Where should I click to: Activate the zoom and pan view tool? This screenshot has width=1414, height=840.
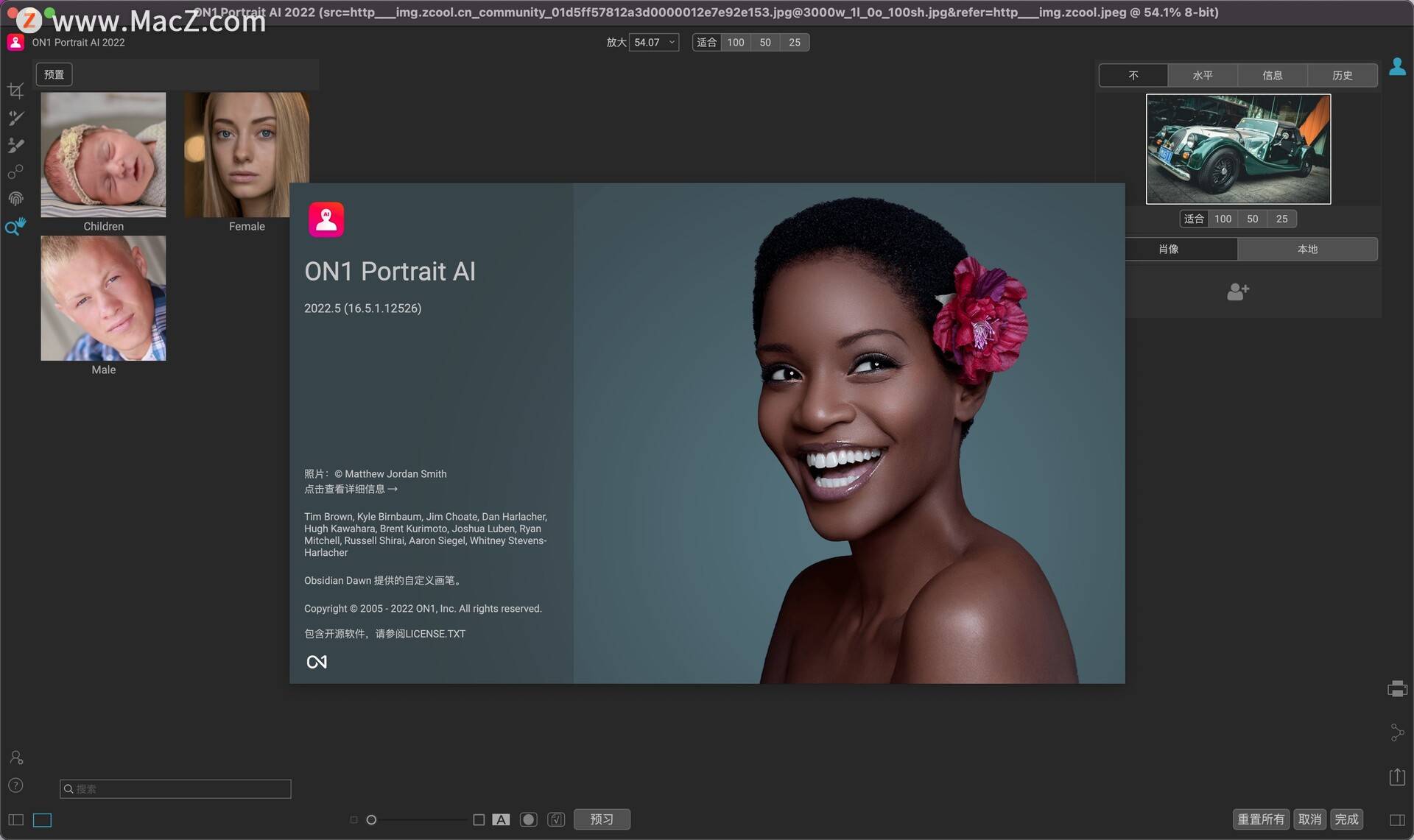pos(15,226)
